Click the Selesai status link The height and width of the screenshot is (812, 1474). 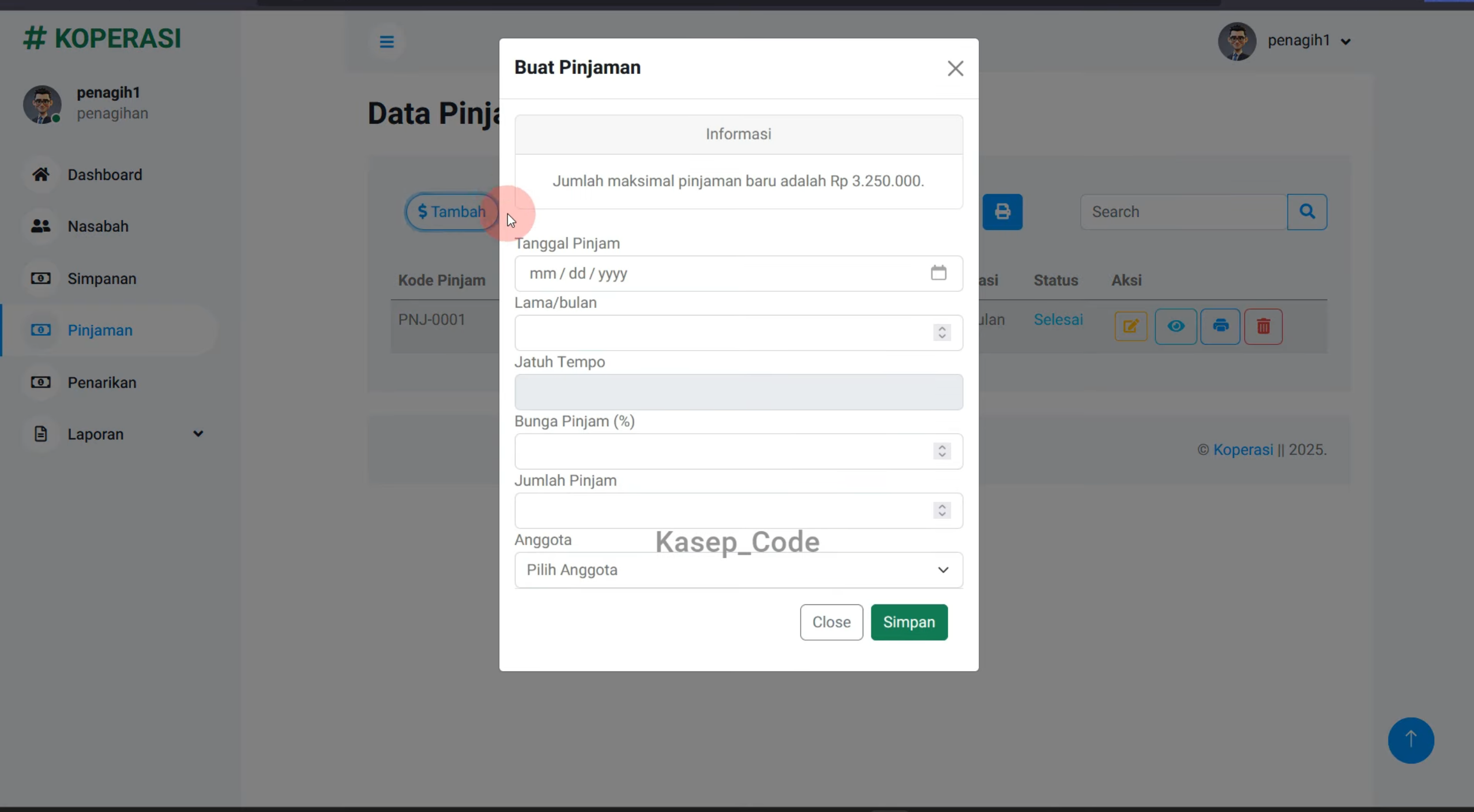[x=1058, y=319]
